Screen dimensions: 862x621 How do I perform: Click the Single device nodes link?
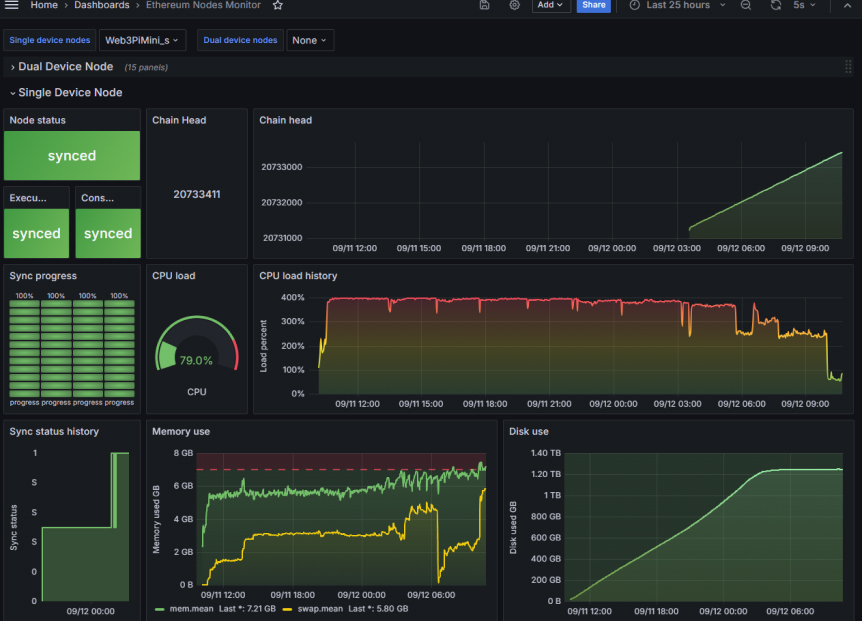48,40
